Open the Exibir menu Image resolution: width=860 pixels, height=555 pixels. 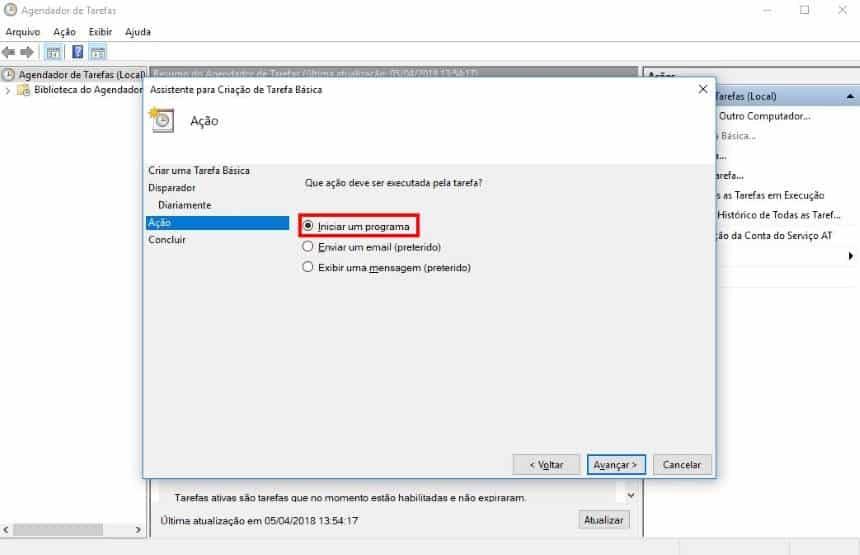point(100,32)
